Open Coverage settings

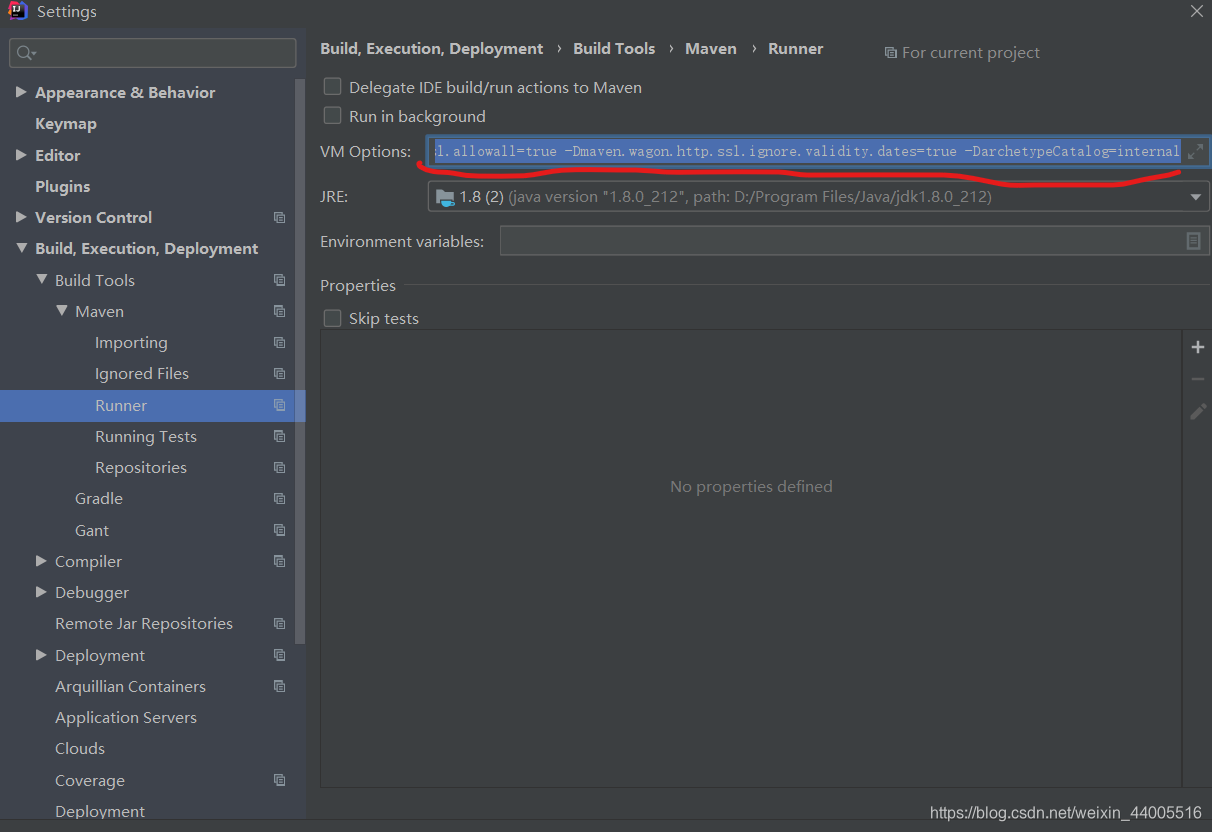click(90, 780)
